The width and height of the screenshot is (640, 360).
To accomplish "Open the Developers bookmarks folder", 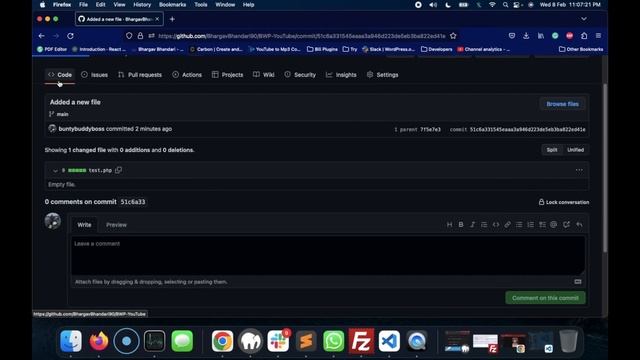I will [436, 49].
